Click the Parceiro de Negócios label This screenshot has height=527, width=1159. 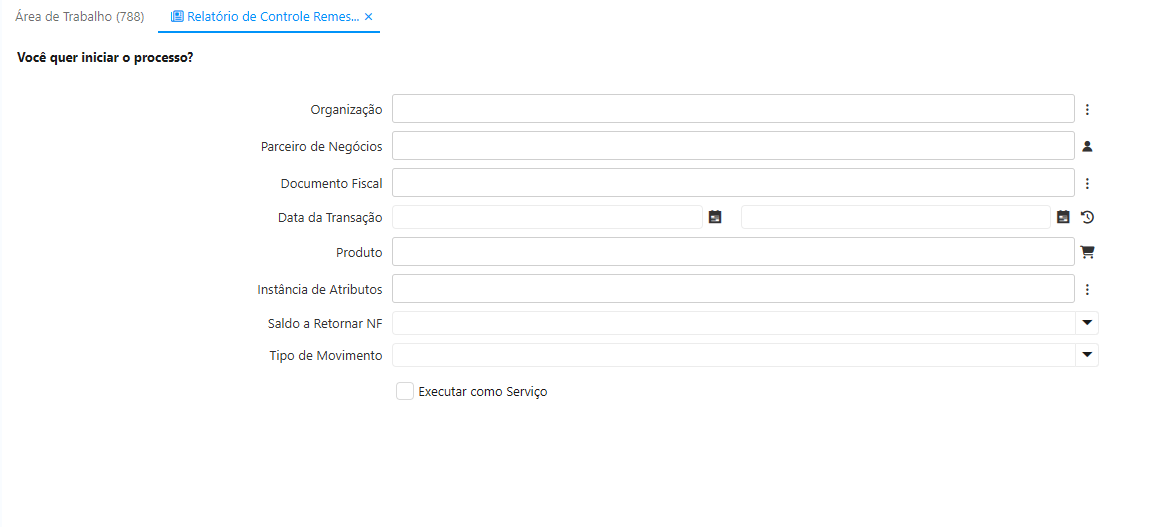point(322,146)
